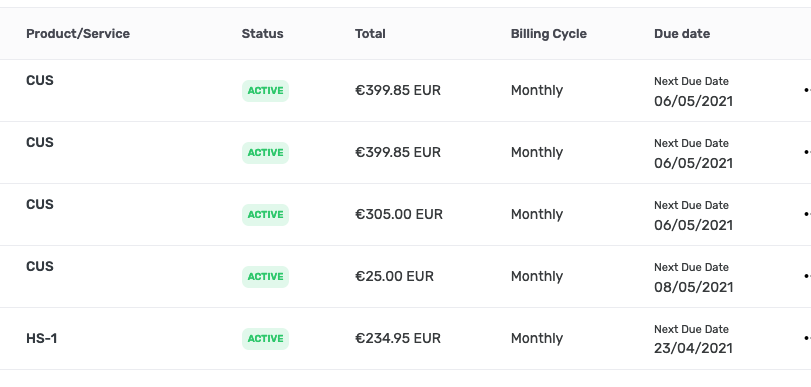Viewport: 811px width, 387px height.
Task: Click the ACTIVE badge on HS-1 service
Action: [265, 339]
